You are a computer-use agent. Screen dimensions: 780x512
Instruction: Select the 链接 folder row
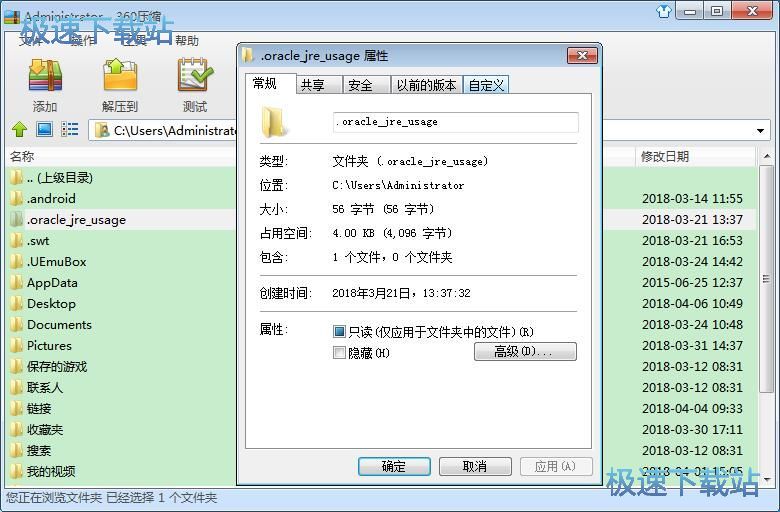122,409
